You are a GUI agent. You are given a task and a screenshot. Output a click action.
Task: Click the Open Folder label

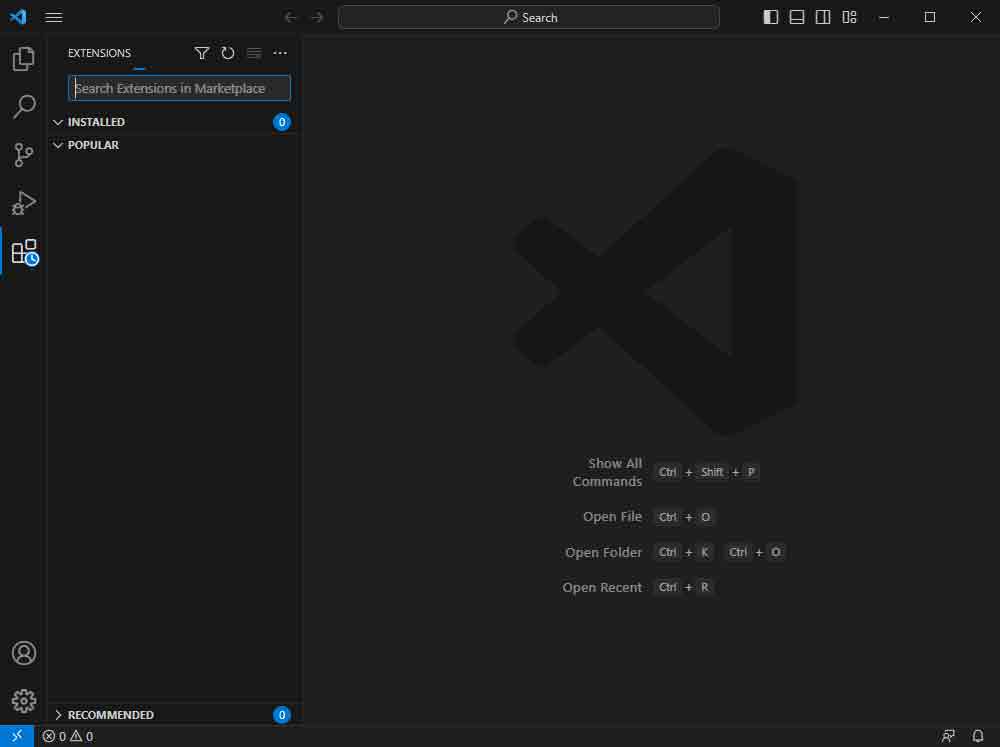coord(603,552)
